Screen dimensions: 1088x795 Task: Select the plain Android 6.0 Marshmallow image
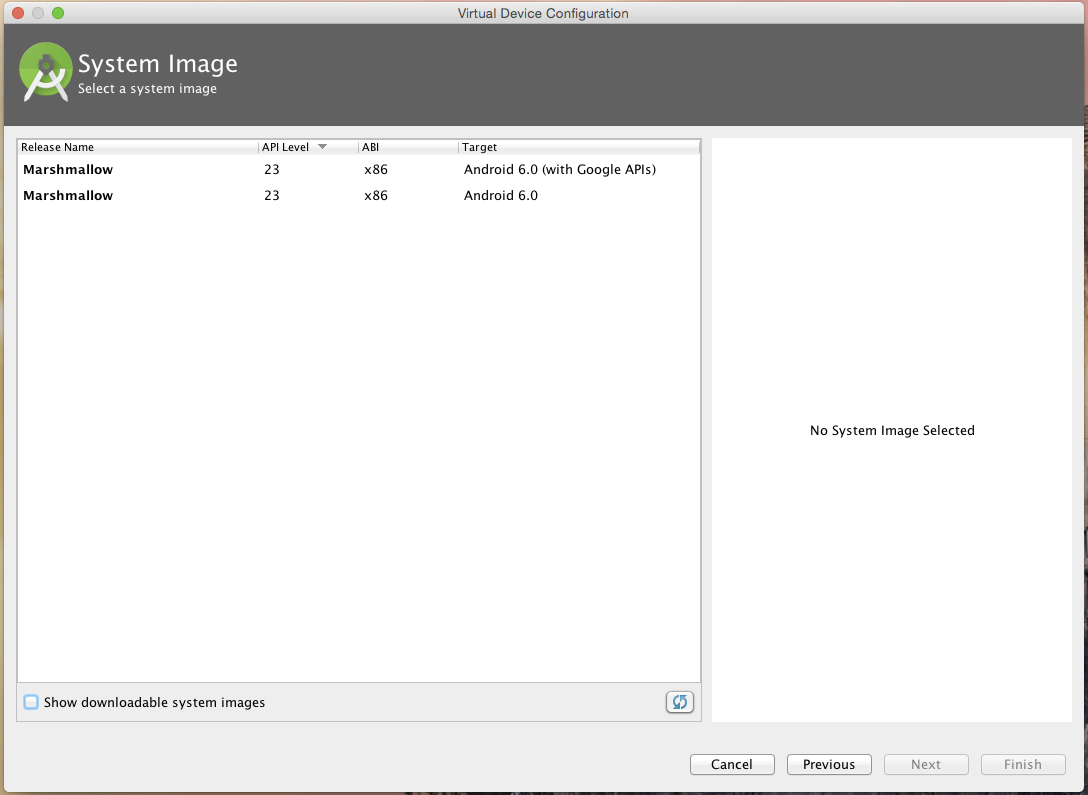point(300,195)
